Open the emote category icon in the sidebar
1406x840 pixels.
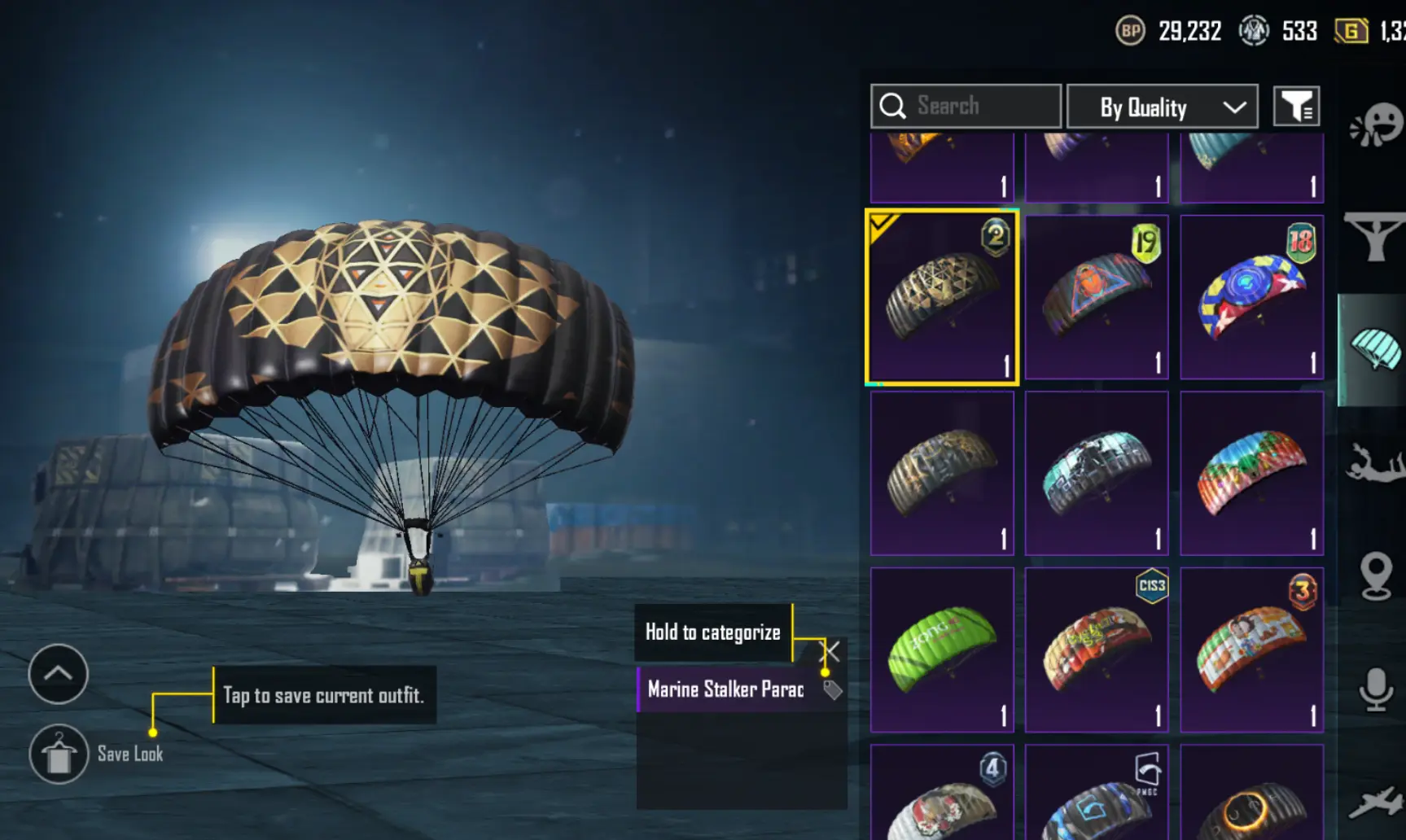pyautogui.click(x=1377, y=125)
